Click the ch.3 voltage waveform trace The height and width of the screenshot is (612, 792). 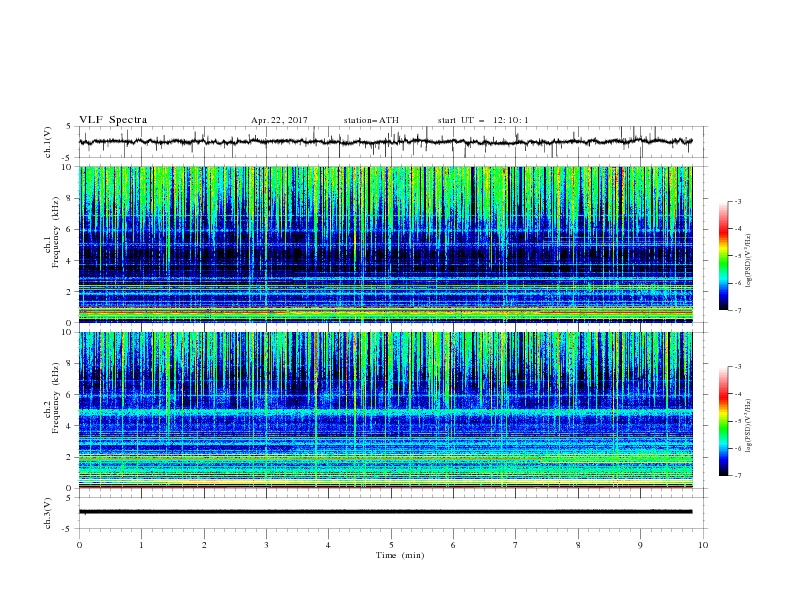click(386, 512)
